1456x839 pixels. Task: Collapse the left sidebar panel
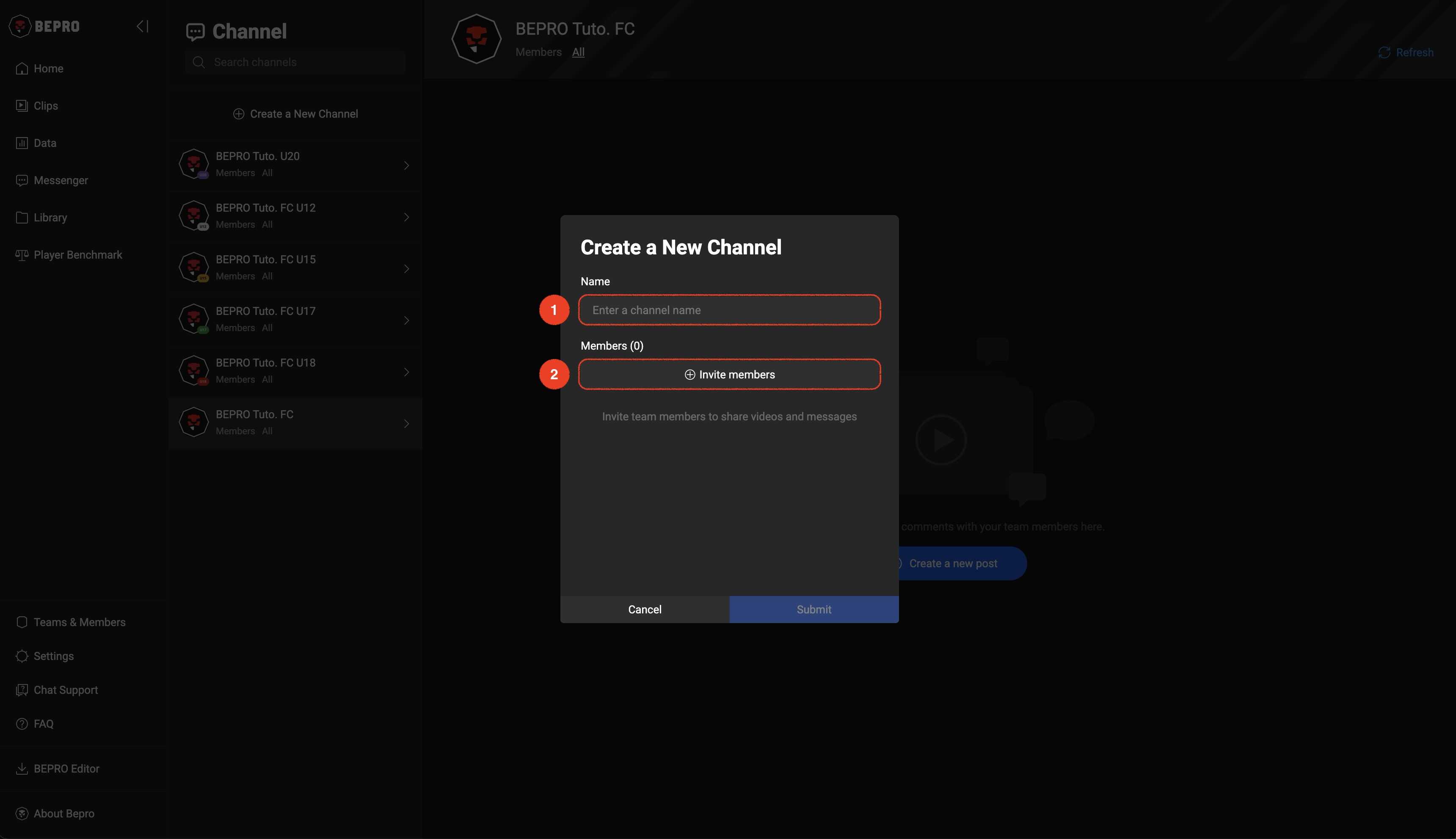coord(142,27)
